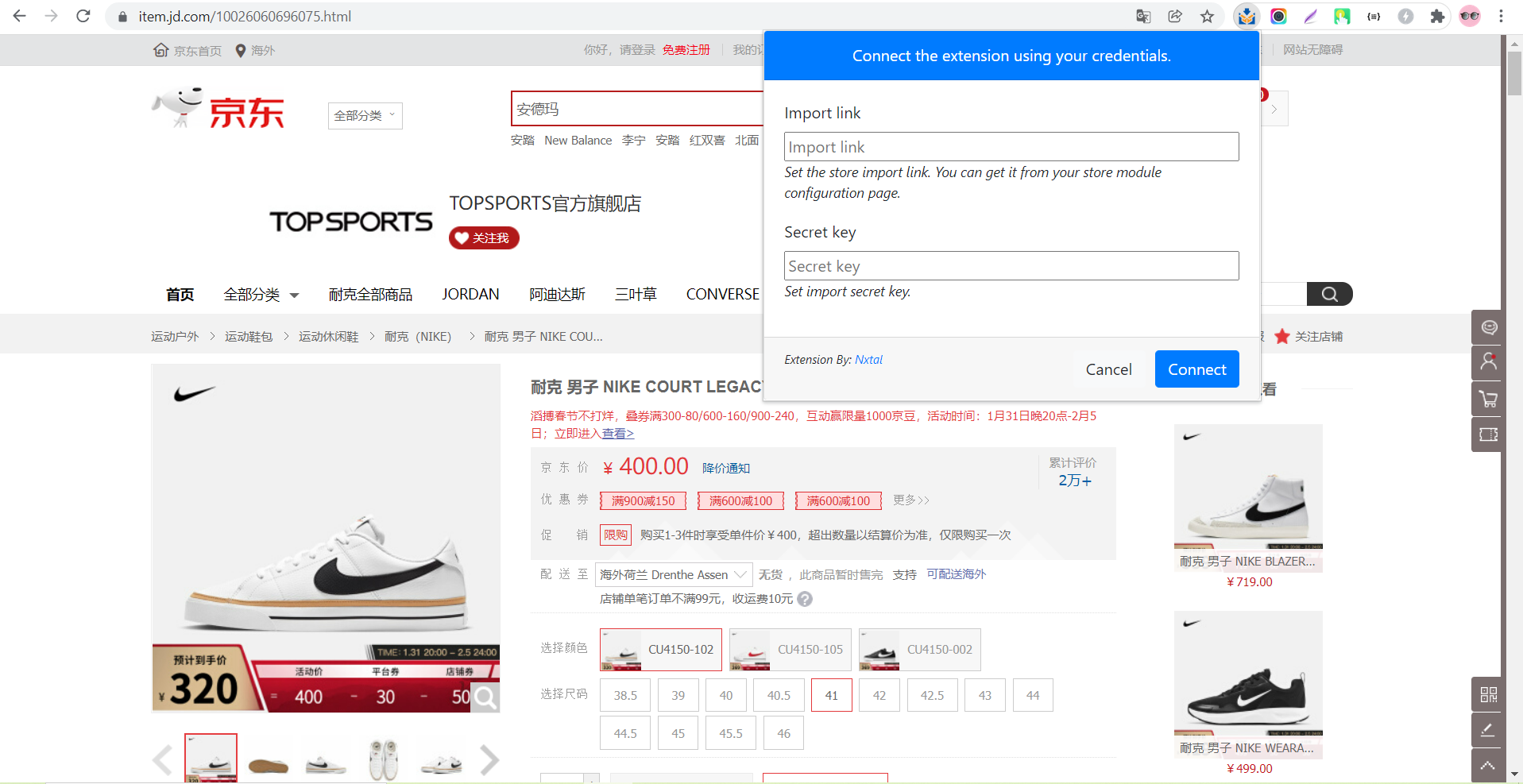Click the search magnifier in the store nav
The image size is (1523, 784).
click(1329, 294)
